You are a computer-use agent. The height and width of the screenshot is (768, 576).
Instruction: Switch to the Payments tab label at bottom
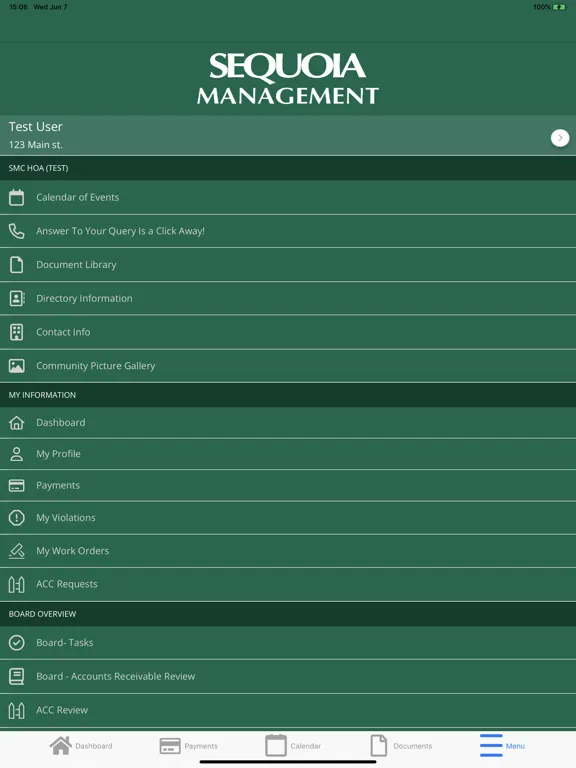coord(201,746)
